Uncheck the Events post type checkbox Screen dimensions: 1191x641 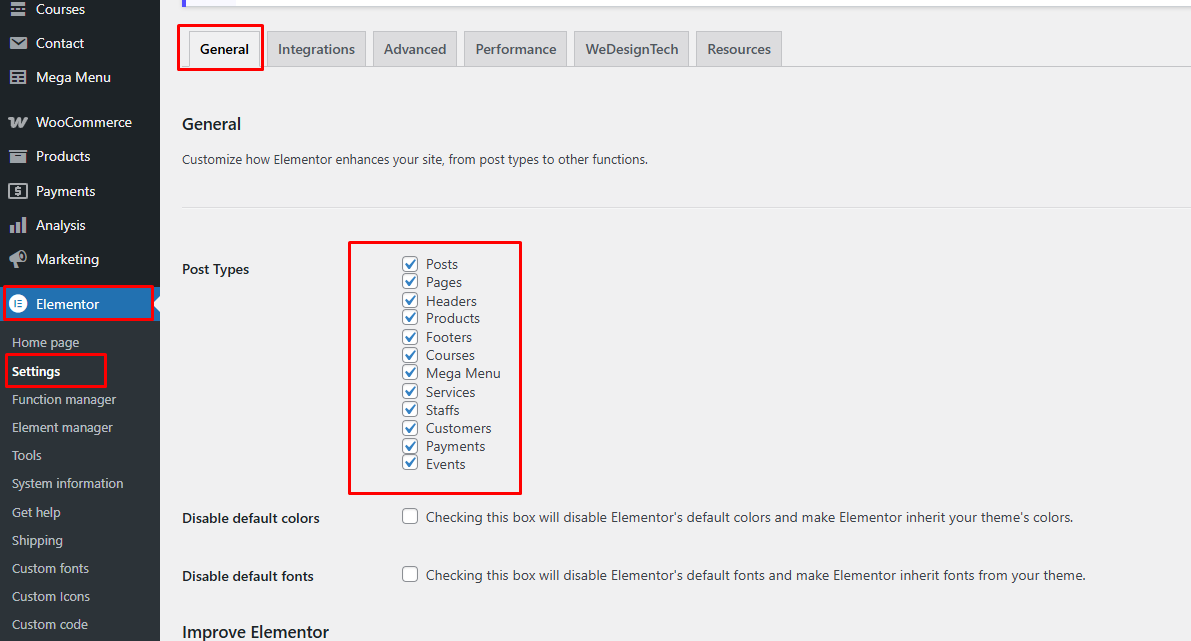[x=410, y=463]
